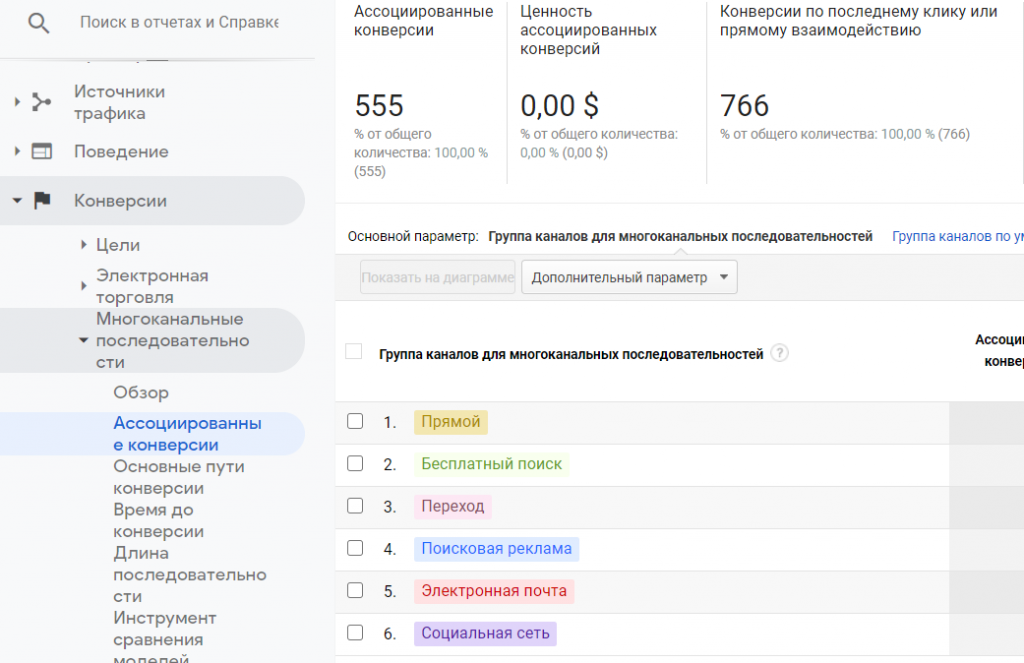Viewport: 1024px width, 663px height.
Task: Click the Conversions (Конверсии) flag icon
Action: tap(41, 201)
